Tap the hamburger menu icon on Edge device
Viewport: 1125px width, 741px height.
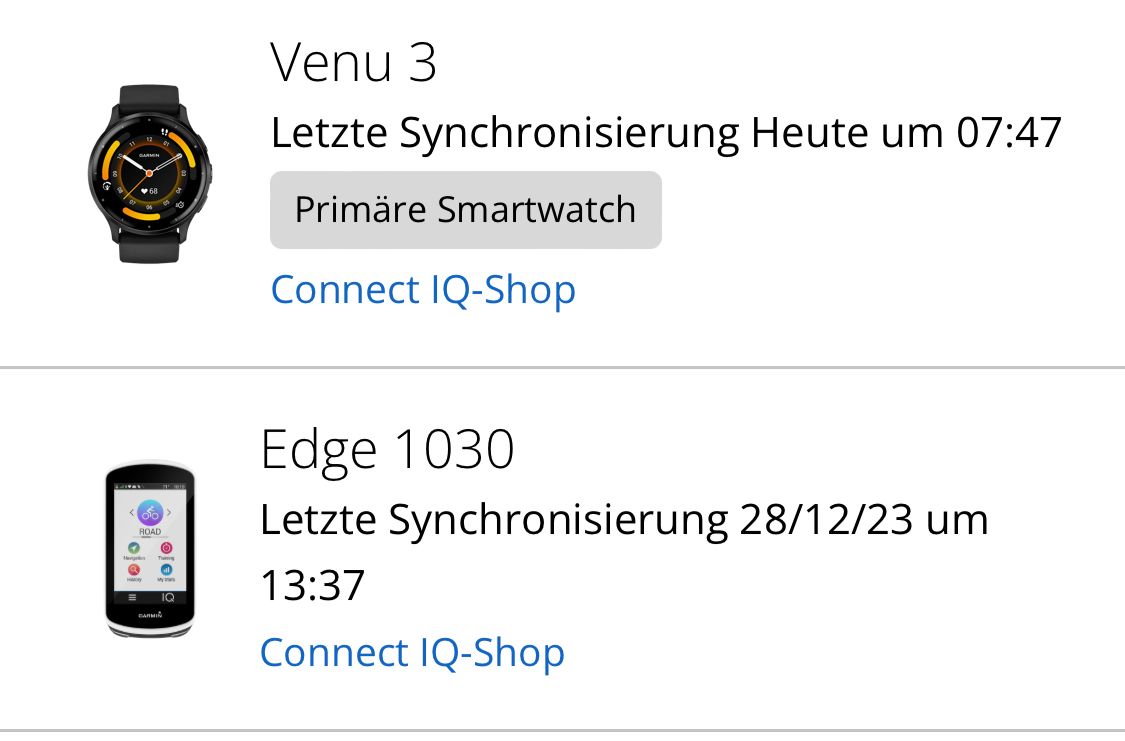[x=132, y=597]
